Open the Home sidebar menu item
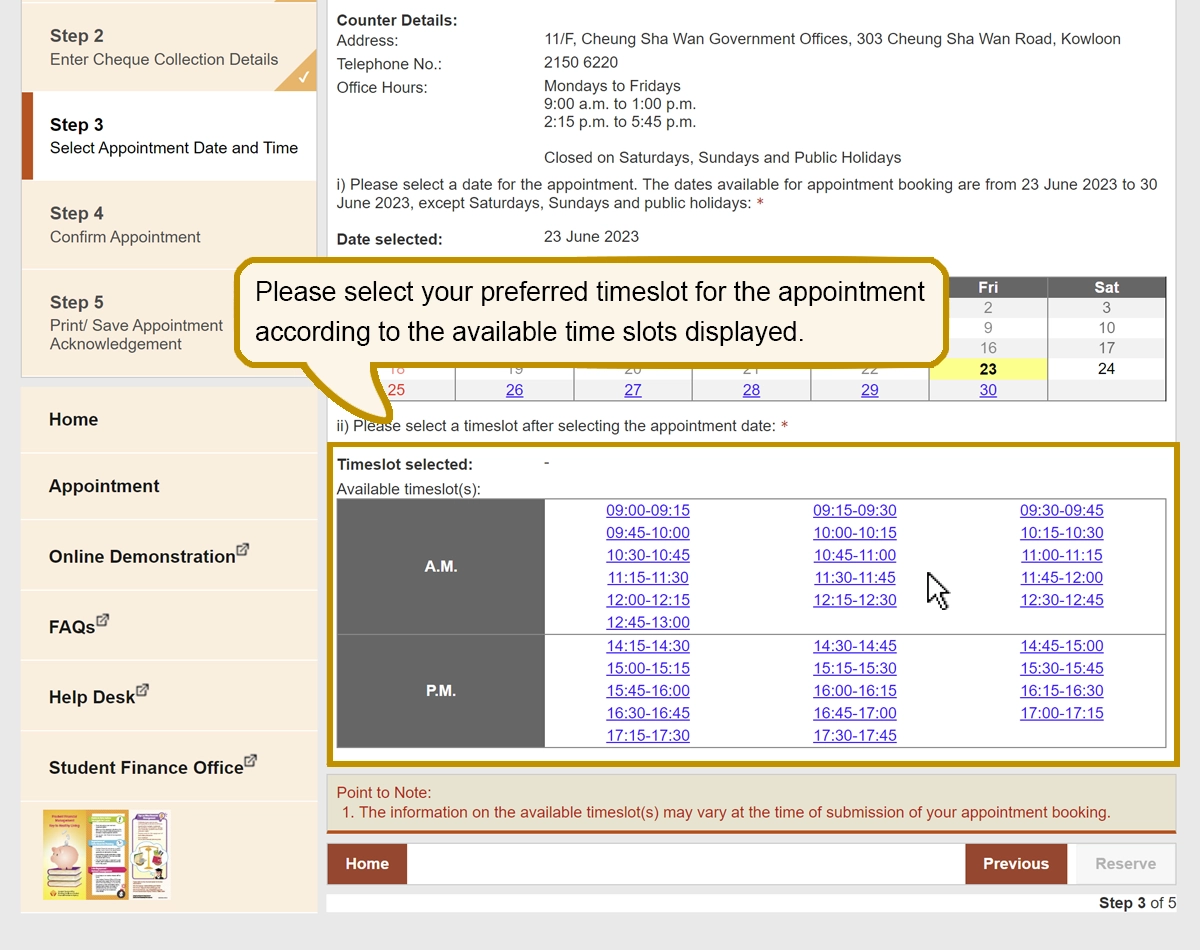Image resolution: width=1200 pixels, height=950 pixels. click(169, 420)
